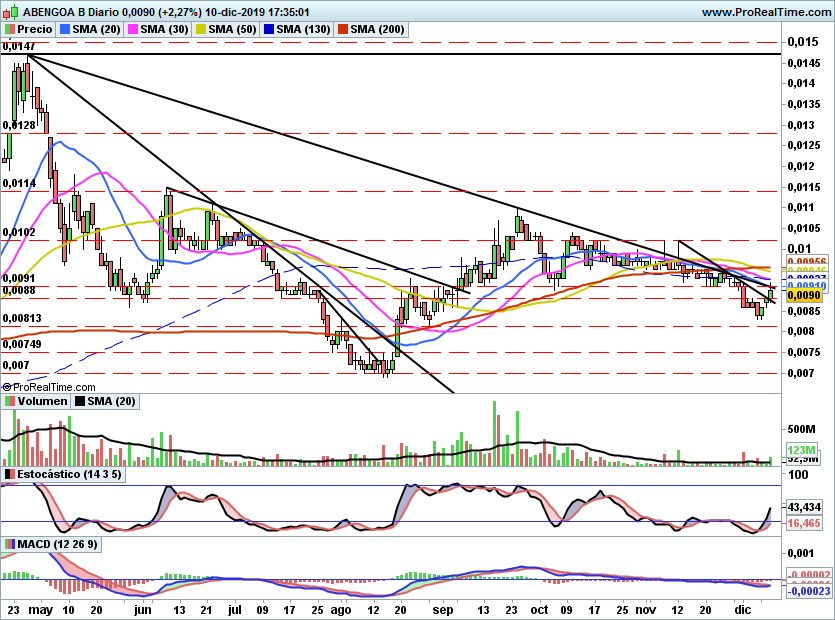Click the 0,00749 level label
Image resolution: width=835 pixels, height=620 pixels.
tap(22, 344)
